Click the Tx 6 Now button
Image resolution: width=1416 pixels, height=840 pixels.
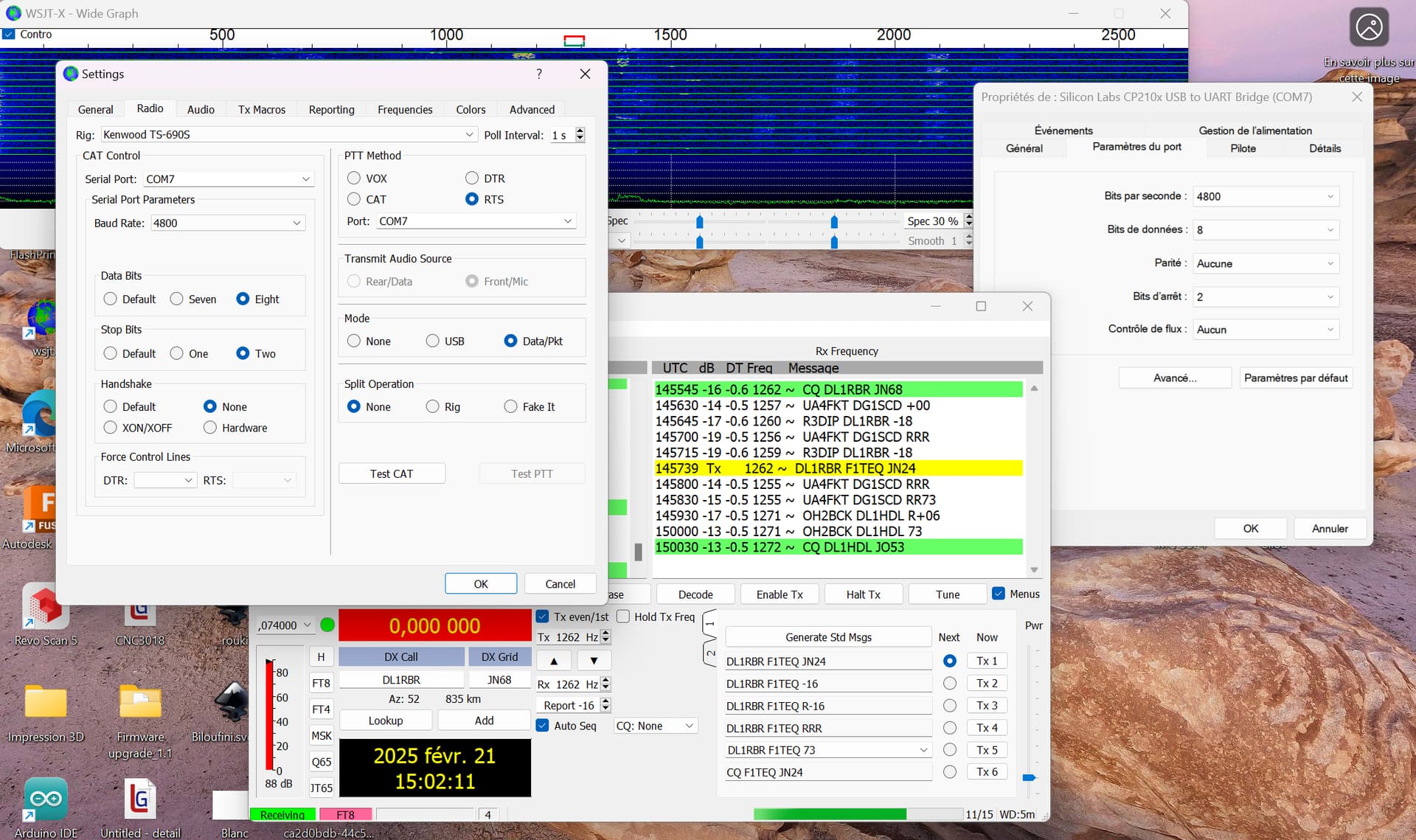[x=987, y=771]
